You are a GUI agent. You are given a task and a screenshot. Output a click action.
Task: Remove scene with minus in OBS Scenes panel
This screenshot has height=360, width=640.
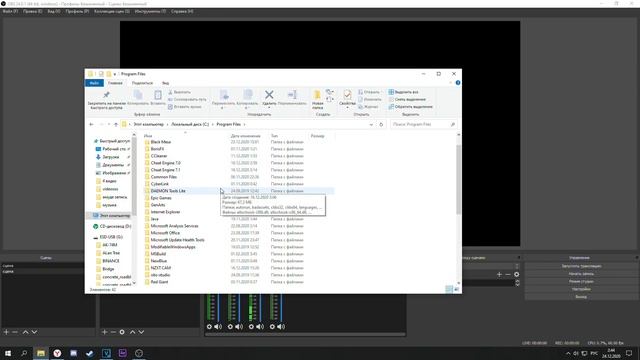tap(15, 332)
